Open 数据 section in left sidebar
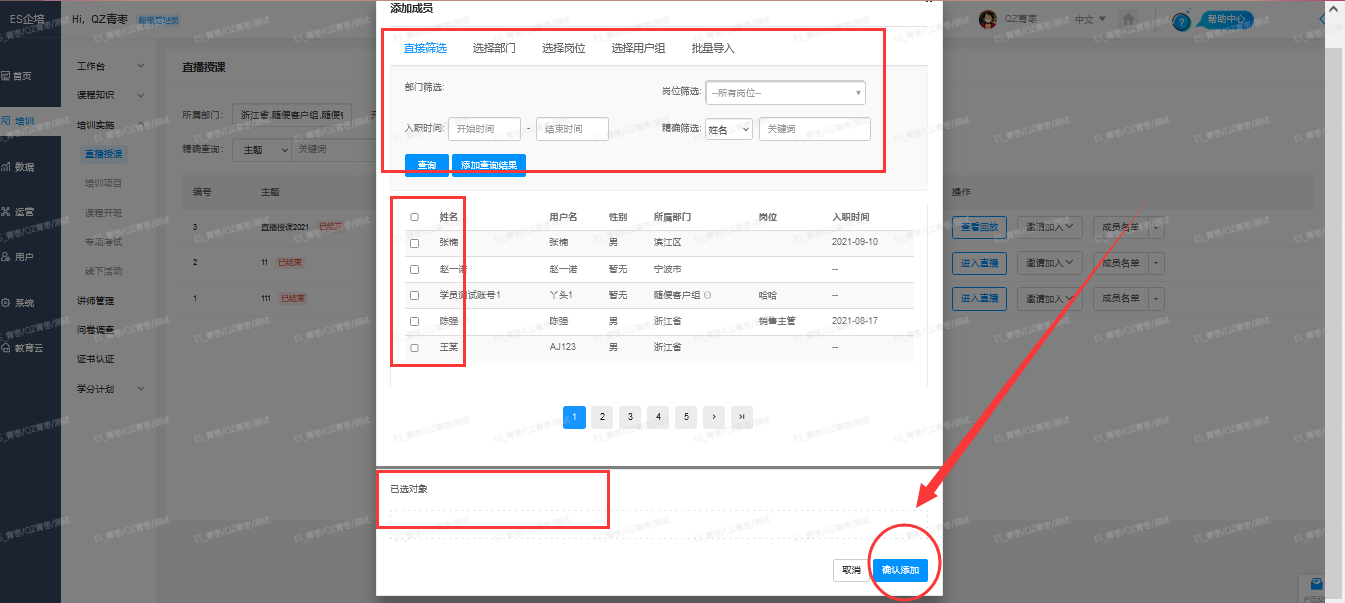Screen dimensions: 1345x603 [18, 167]
